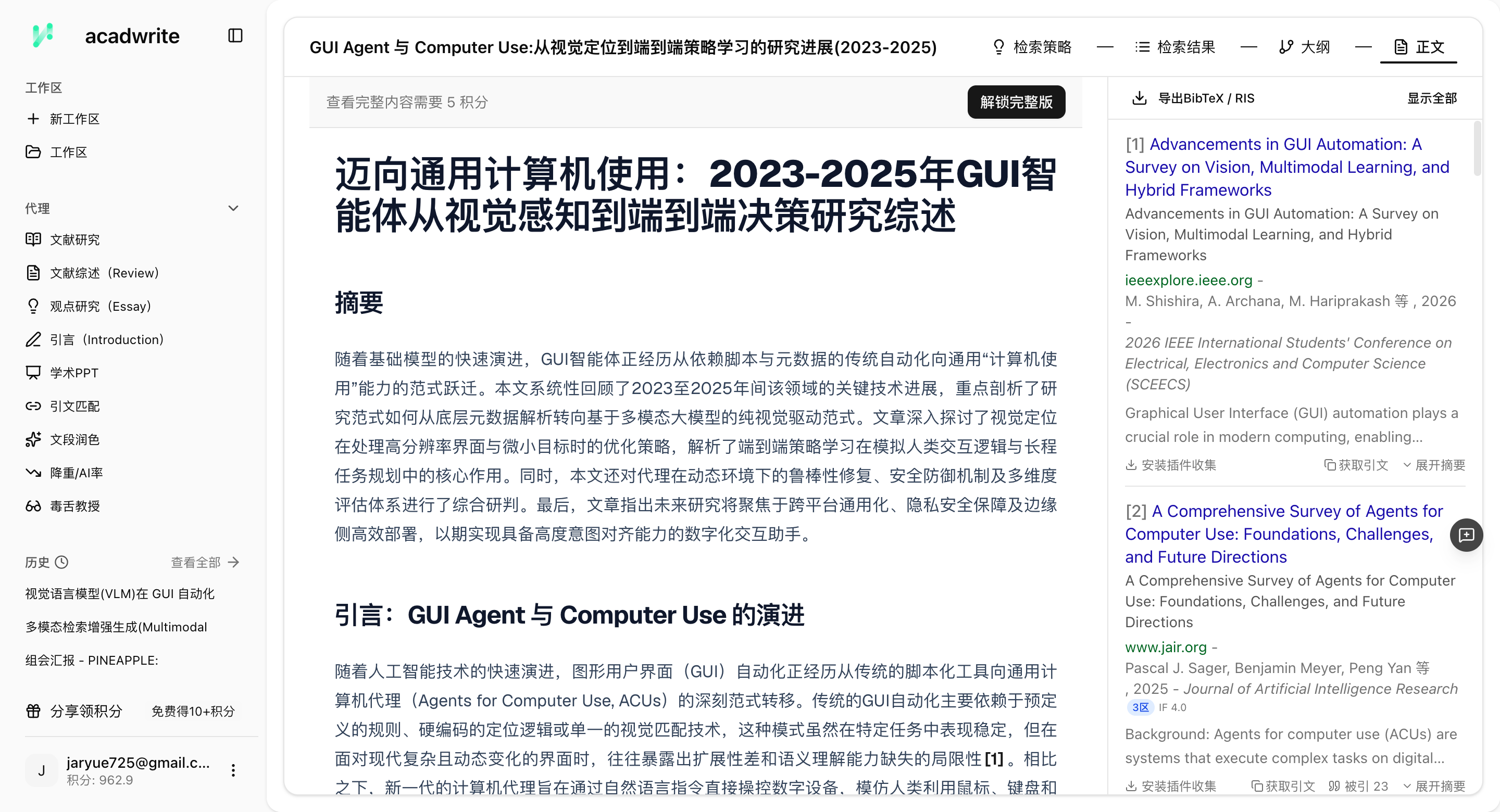Viewport: 1500px width, 812px height.
Task: Click the document title in the header
Action: pyautogui.click(x=623, y=46)
